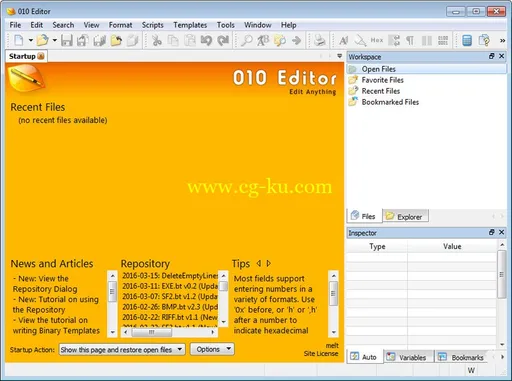
Task: Click the 2016-02-26 BMP.bt repository entry
Action: (169, 307)
